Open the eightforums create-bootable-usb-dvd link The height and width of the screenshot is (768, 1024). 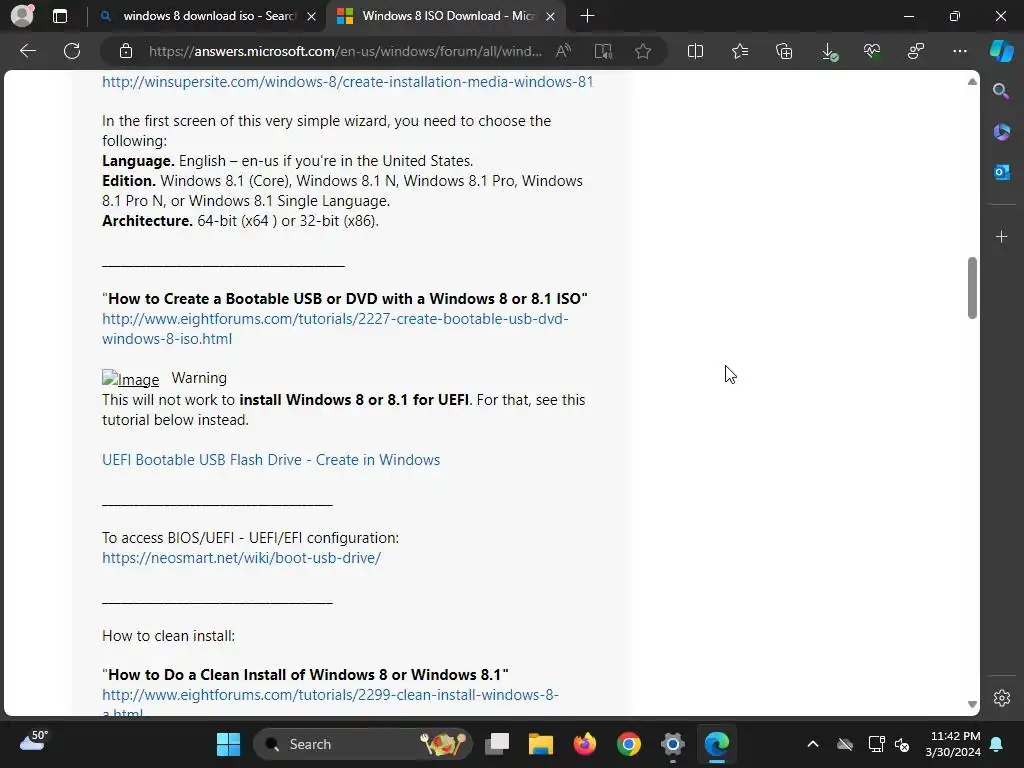pyautogui.click(x=335, y=328)
